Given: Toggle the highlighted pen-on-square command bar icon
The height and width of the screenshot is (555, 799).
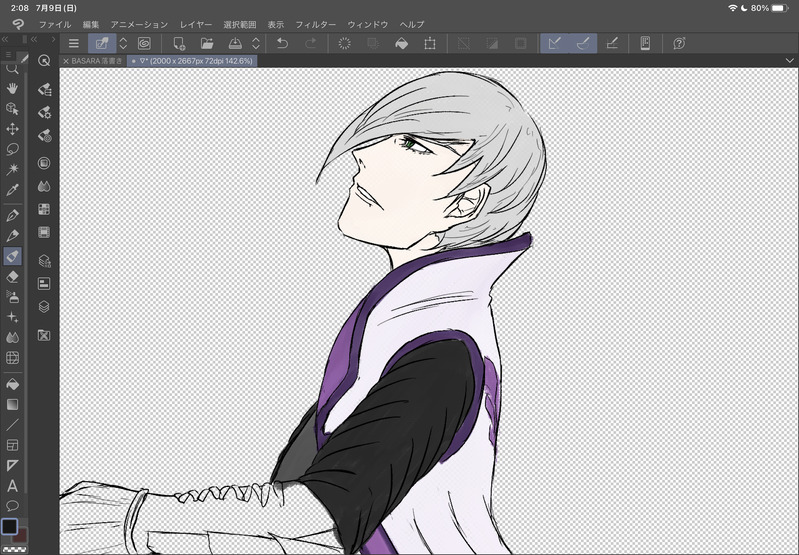Looking at the screenshot, I should 101,43.
